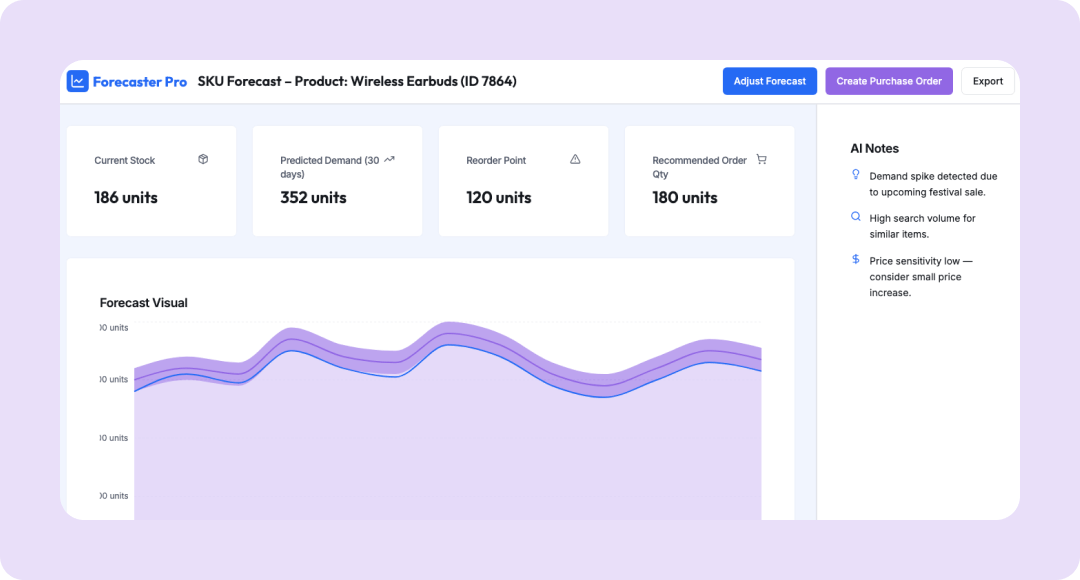Click the Export button

987,81
